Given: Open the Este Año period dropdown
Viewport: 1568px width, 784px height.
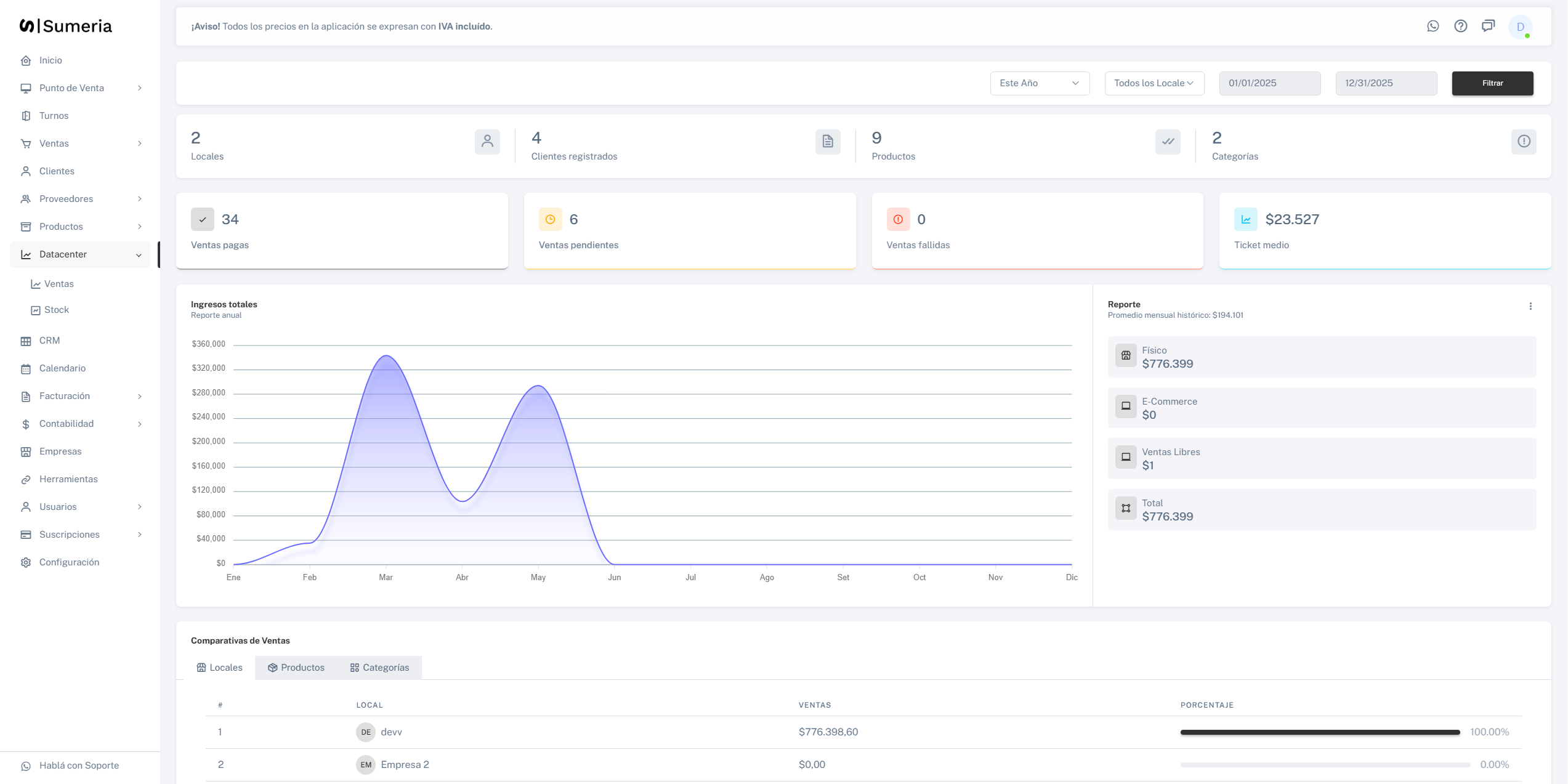Looking at the screenshot, I should (x=1039, y=83).
